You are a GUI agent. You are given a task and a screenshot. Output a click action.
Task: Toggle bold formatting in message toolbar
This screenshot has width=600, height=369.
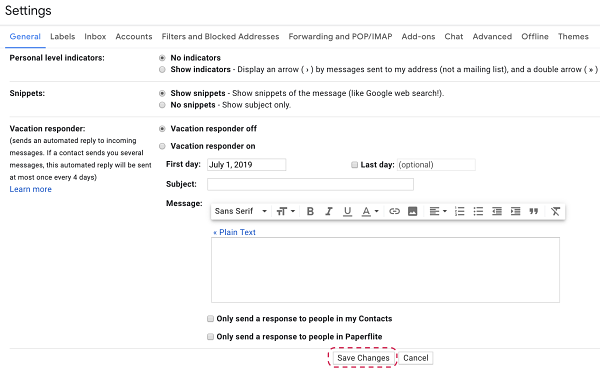[310, 211]
